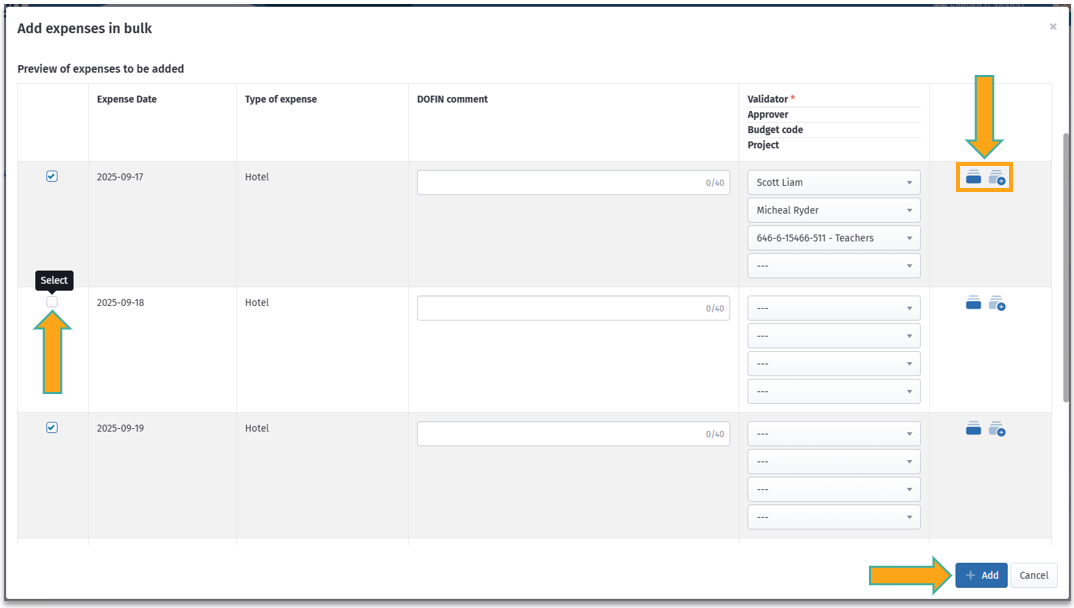The height and width of the screenshot is (608, 1074).
Task: Click the stacked-cards plus icon in 2025-09-18 row
Action: (x=997, y=303)
